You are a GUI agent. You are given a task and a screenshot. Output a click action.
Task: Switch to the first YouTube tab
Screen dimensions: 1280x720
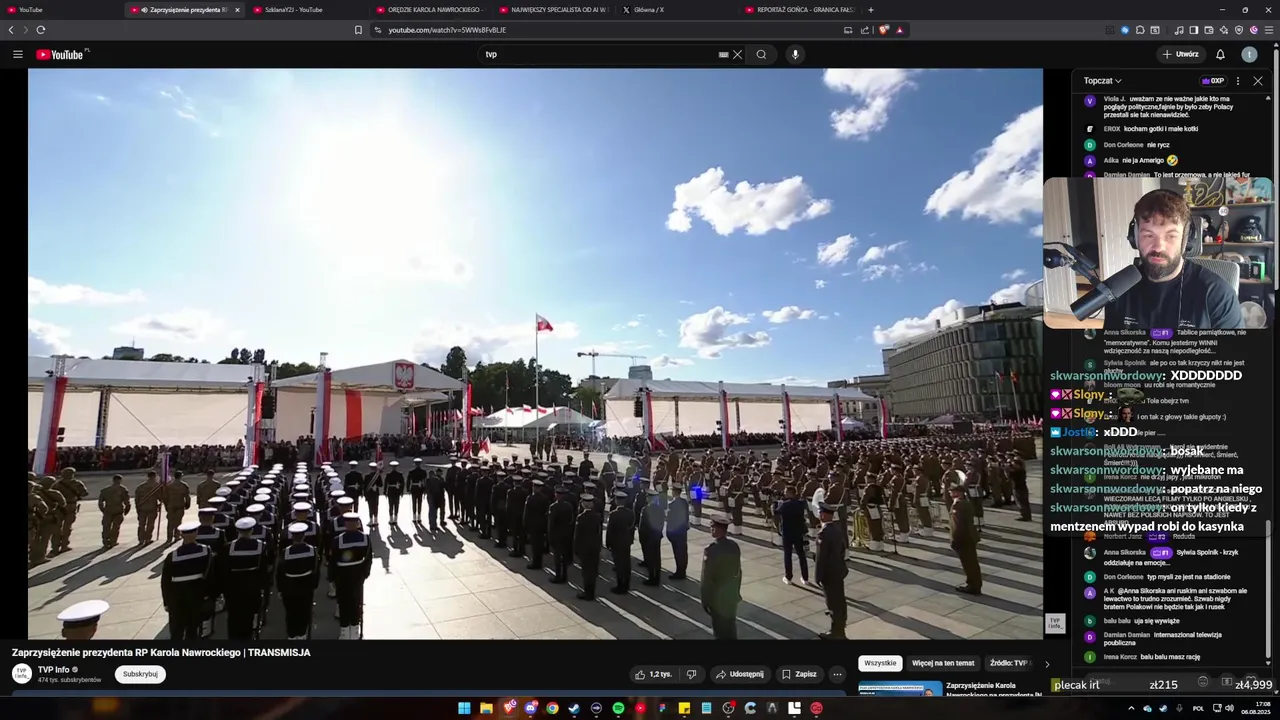[x=60, y=10]
